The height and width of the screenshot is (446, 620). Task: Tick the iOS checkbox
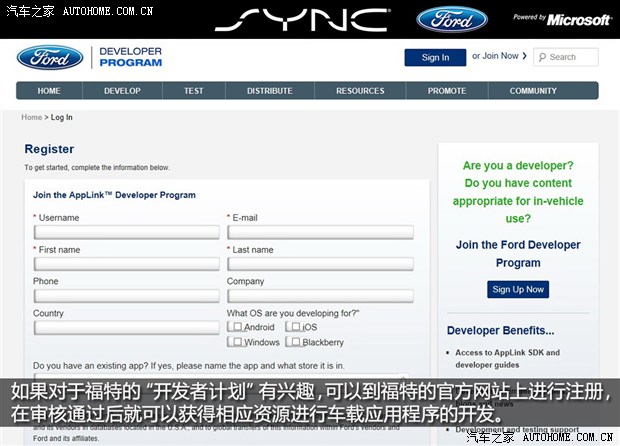point(292,327)
